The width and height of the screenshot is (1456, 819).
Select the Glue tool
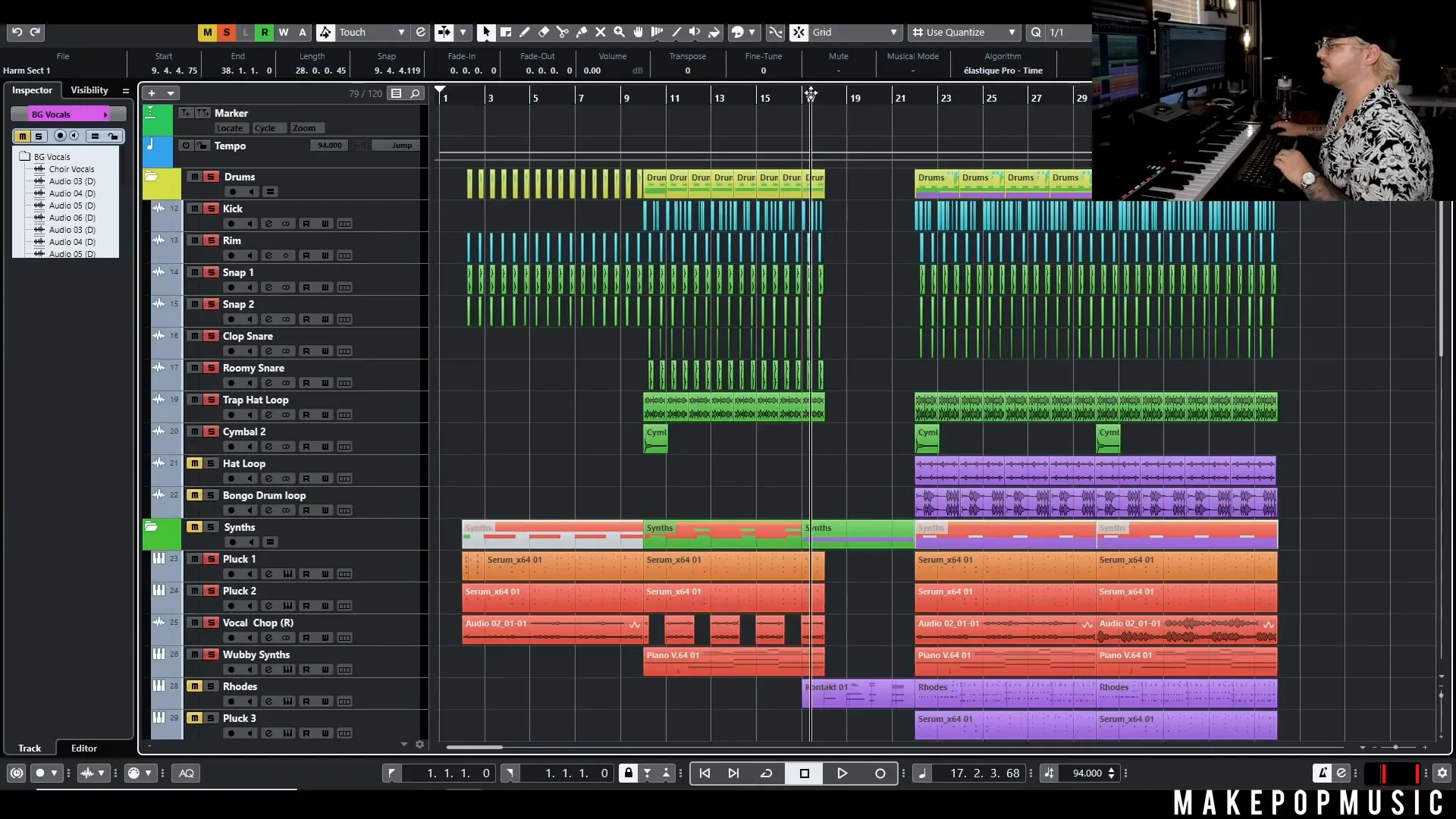pyautogui.click(x=582, y=32)
